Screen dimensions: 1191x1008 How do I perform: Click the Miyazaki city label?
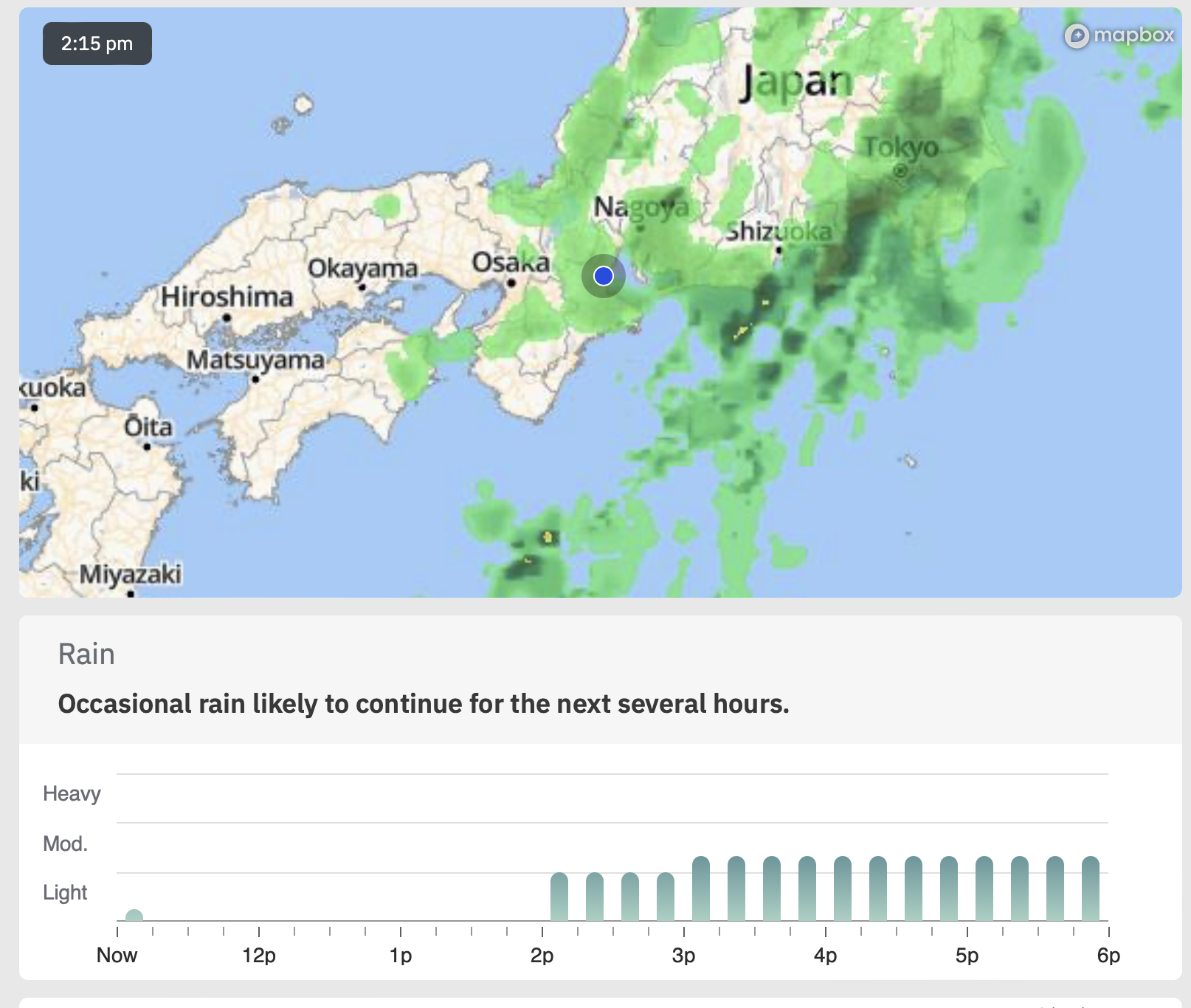tap(130, 573)
